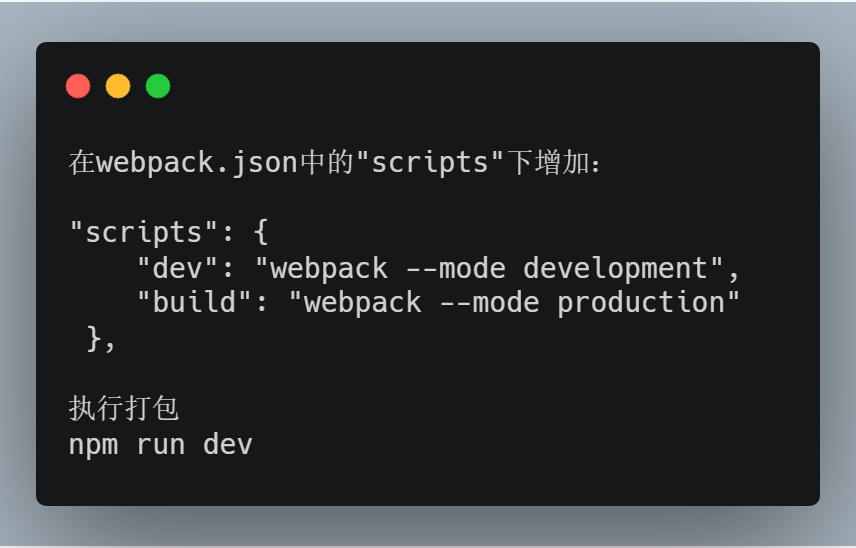Click the yellow minimize dot
This screenshot has height=548, width=856.
click(118, 86)
